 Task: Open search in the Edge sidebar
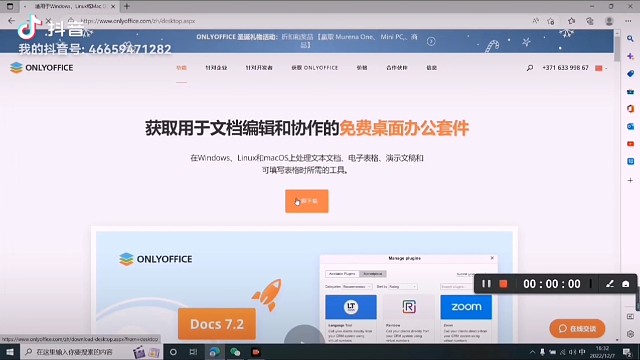630,39
